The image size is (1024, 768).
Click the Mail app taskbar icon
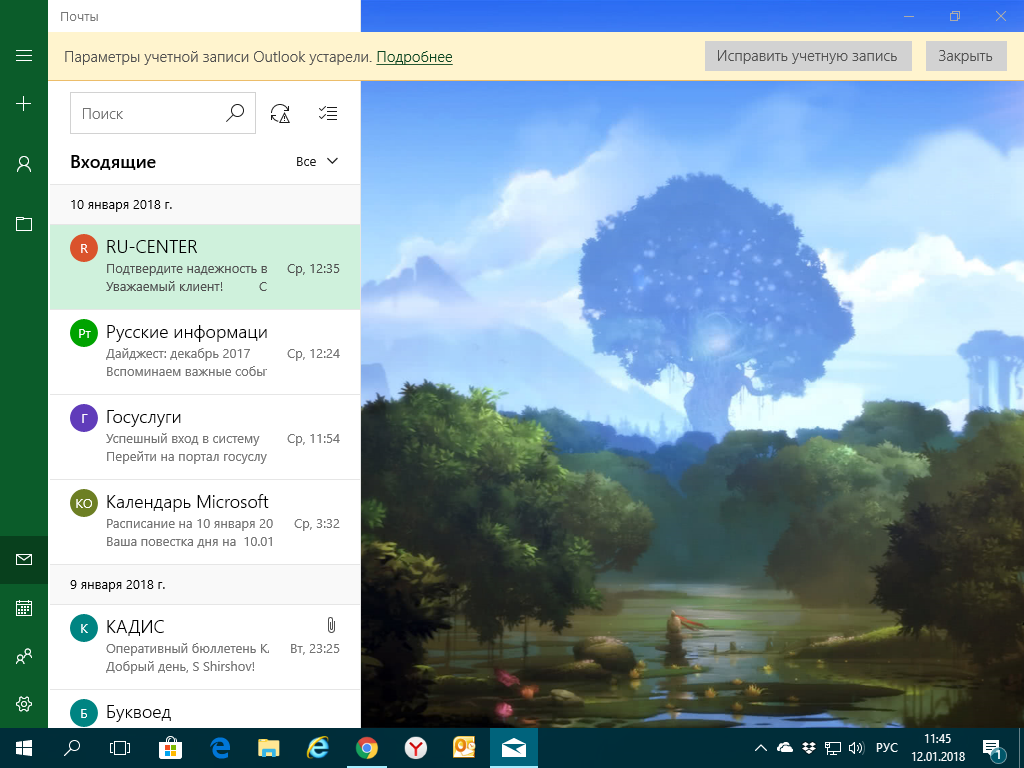click(x=513, y=748)
